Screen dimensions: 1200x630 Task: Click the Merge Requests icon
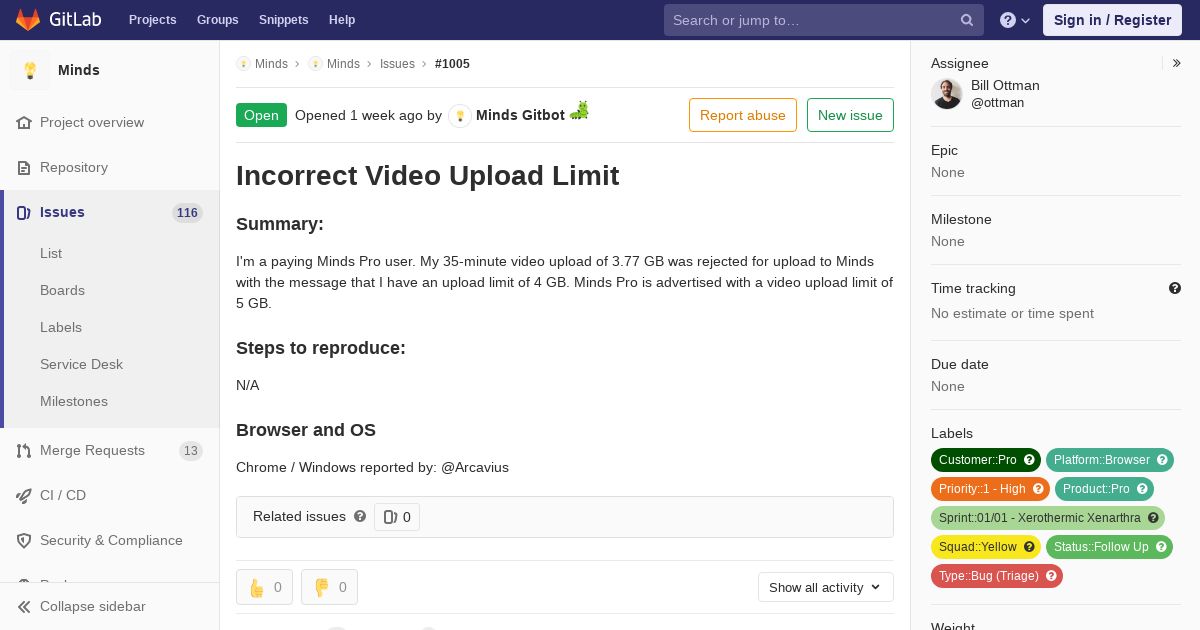(24, 451)
